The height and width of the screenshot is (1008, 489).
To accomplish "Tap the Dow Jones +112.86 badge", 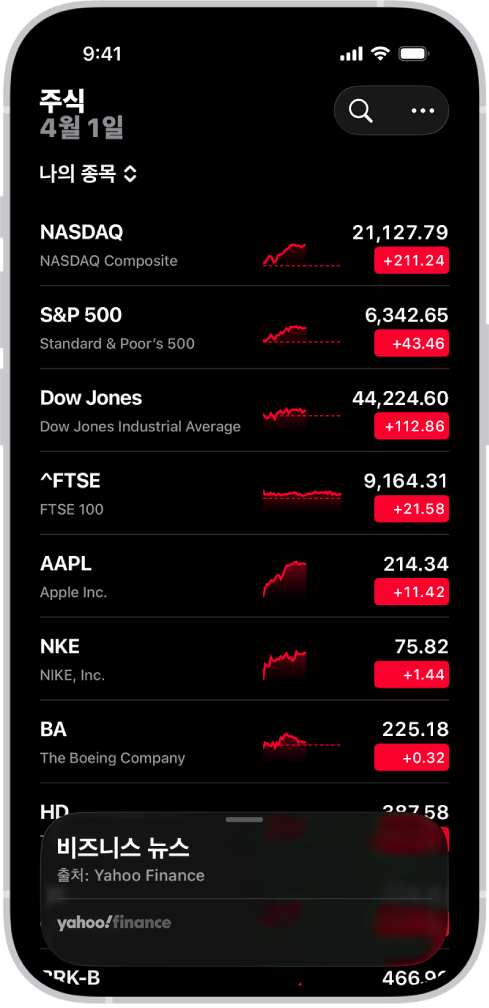I will coord(411,426).
